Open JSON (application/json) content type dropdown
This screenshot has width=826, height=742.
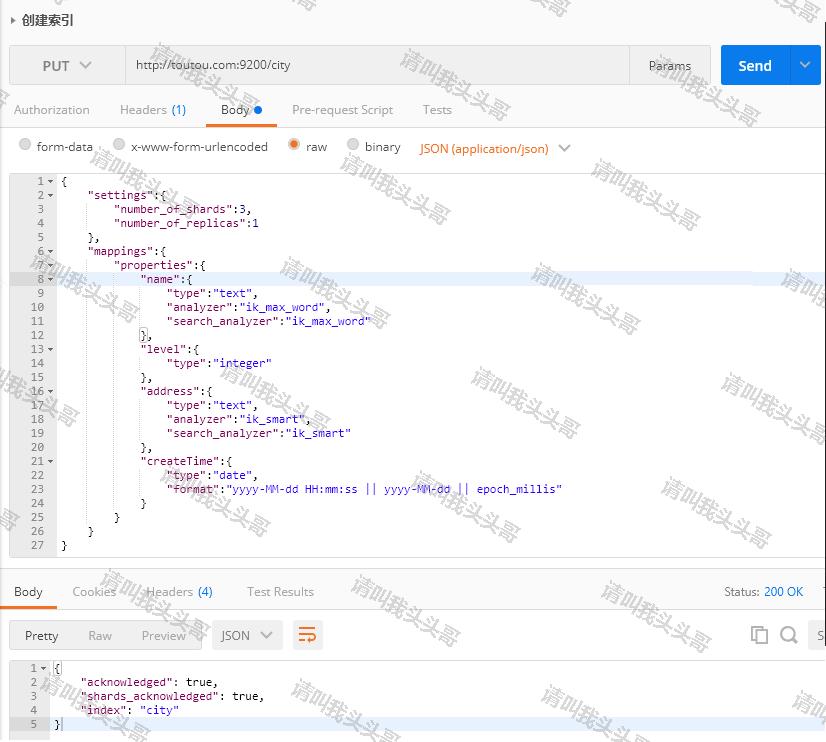pos(495,149)
